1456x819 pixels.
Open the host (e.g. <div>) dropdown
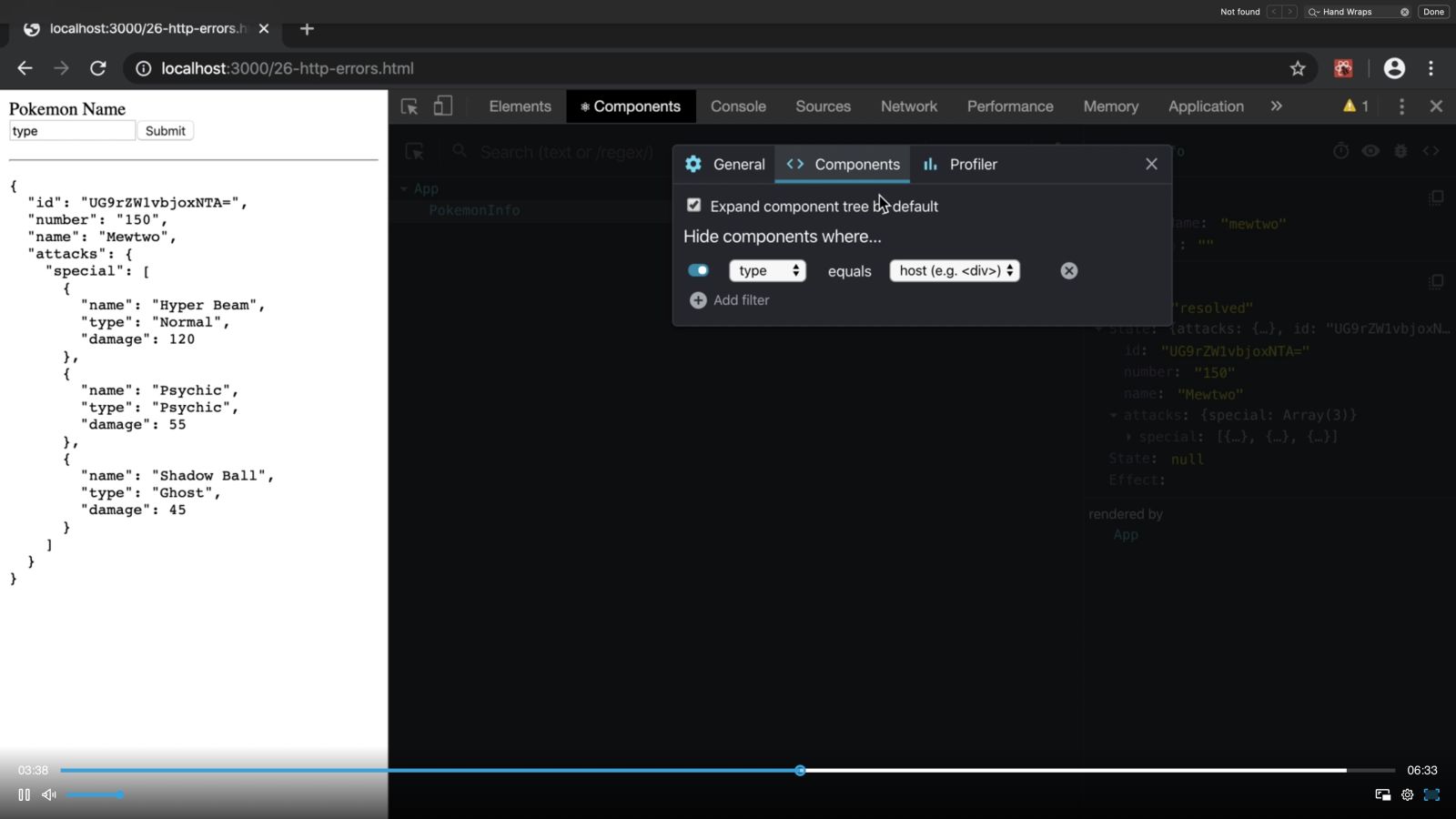click(x=955, y=271)
